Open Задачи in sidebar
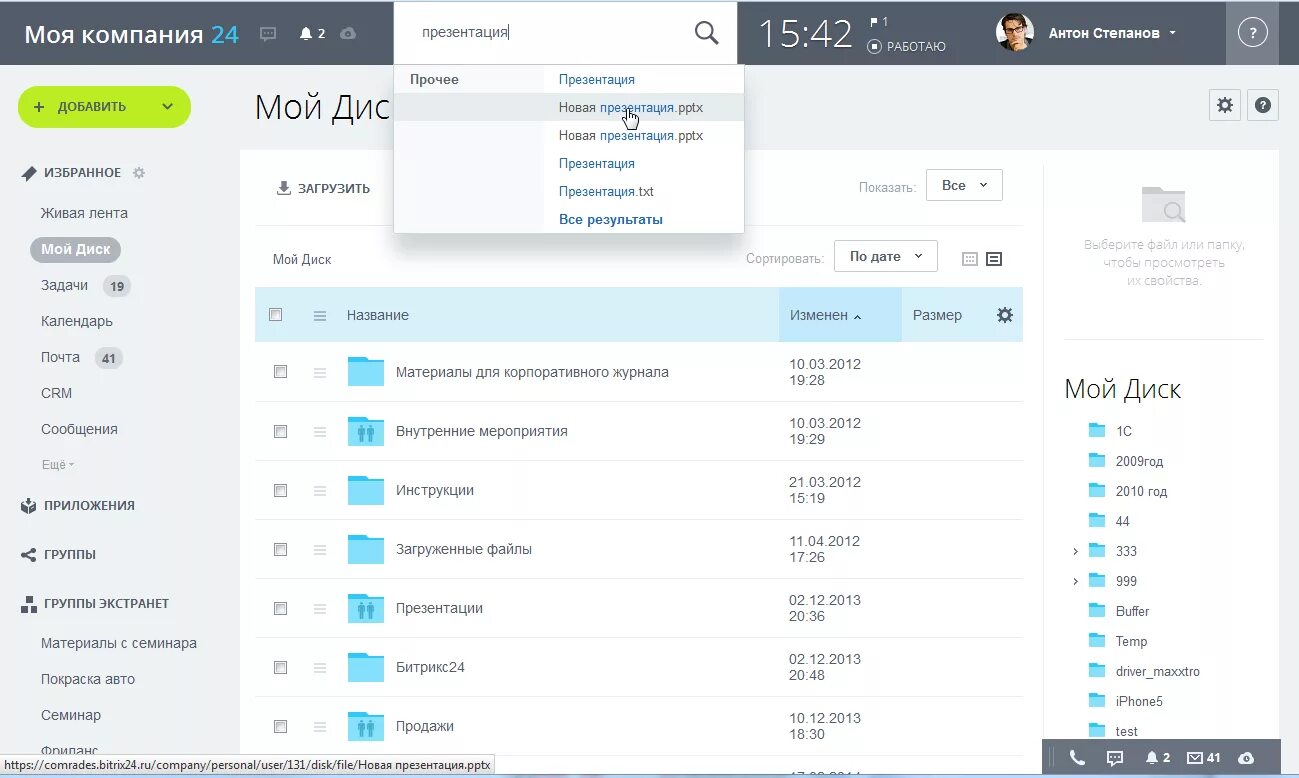This screenshot has width=1299, height=778. click(65, 285)
